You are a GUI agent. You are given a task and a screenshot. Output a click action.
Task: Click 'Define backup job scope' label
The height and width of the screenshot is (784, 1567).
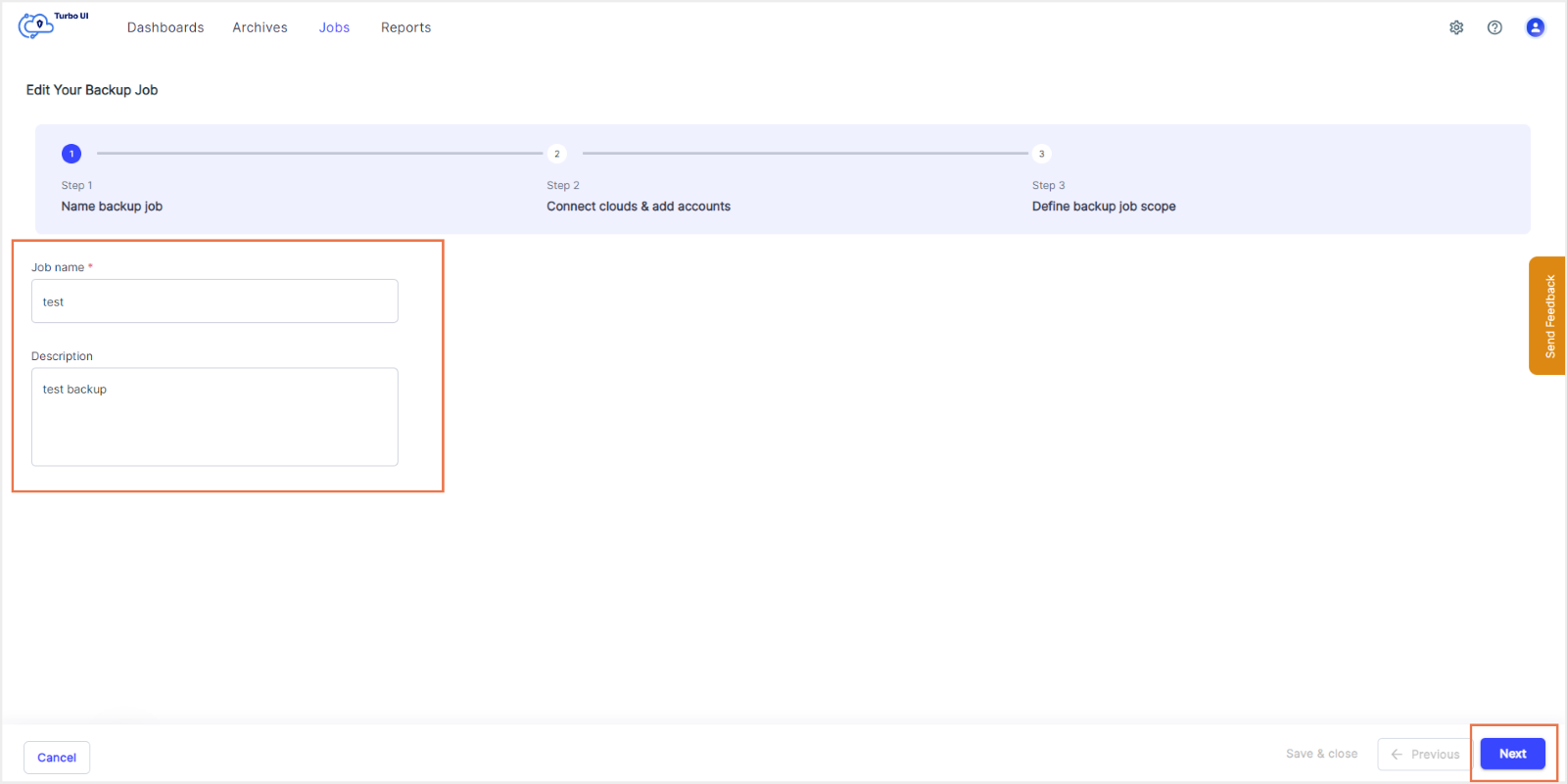pos(1104,207)
